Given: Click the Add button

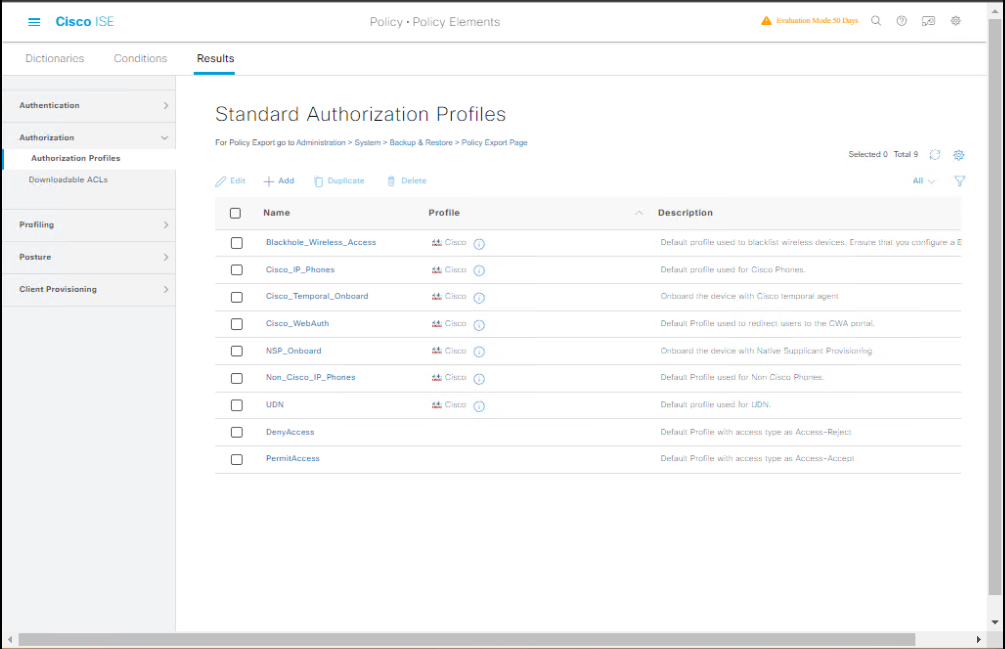Looking at the screenshot, I should coord(279,181).
